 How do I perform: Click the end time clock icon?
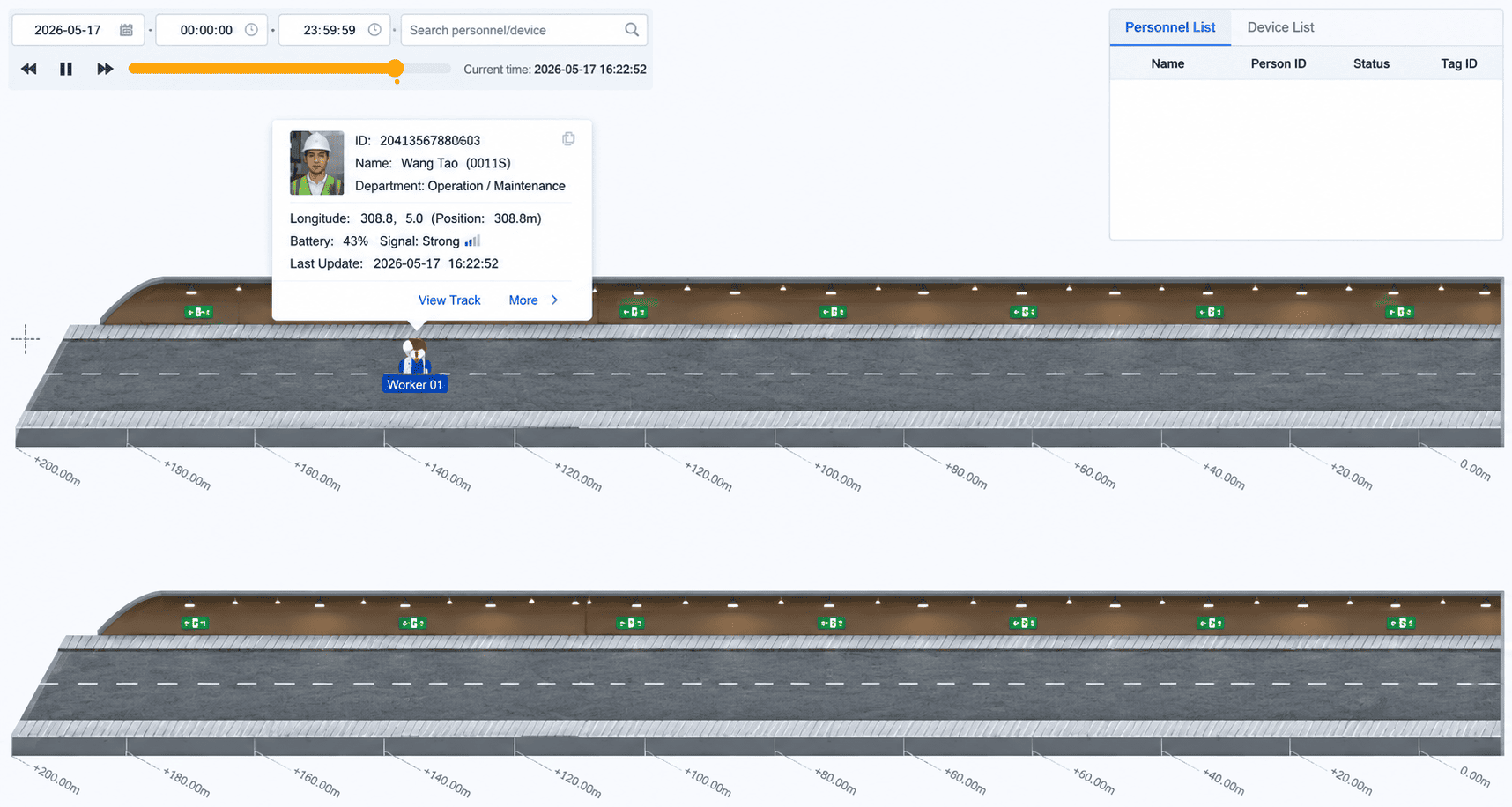point(374,30)
